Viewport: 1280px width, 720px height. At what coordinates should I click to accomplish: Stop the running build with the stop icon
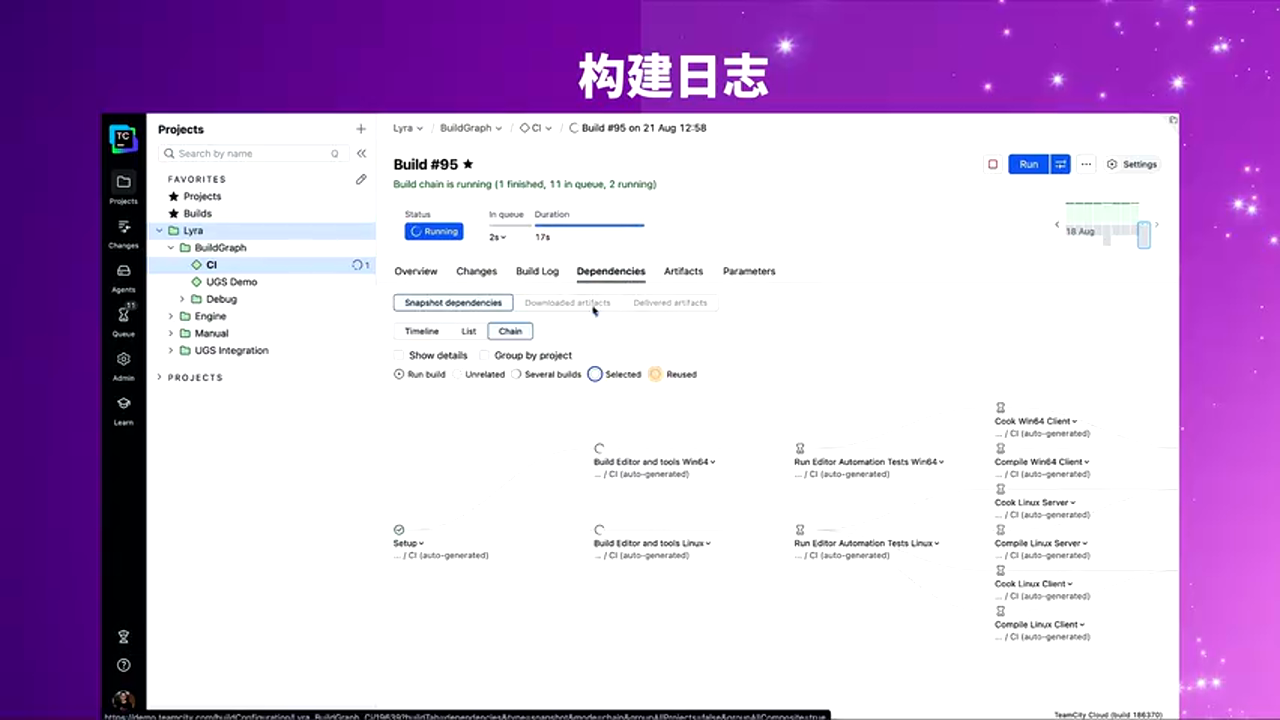992,164
